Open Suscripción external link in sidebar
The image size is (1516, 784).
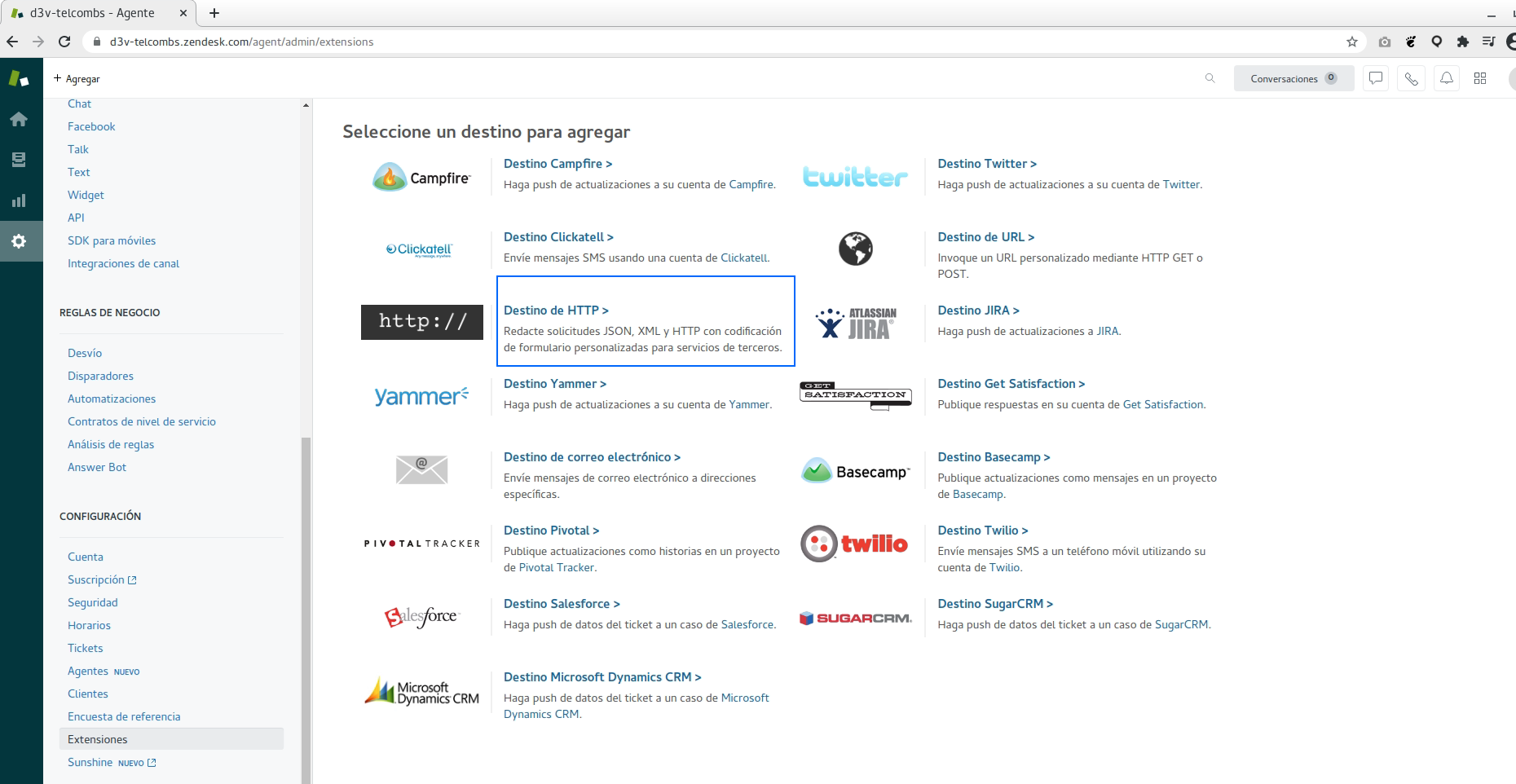102,579
